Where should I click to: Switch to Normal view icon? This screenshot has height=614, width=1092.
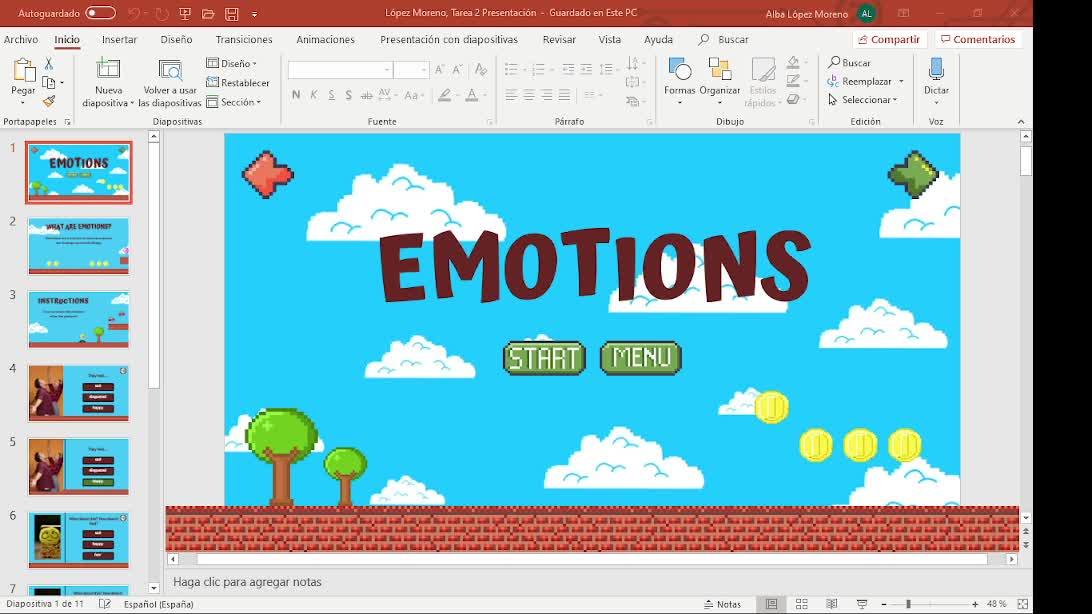tap(771, 604)
